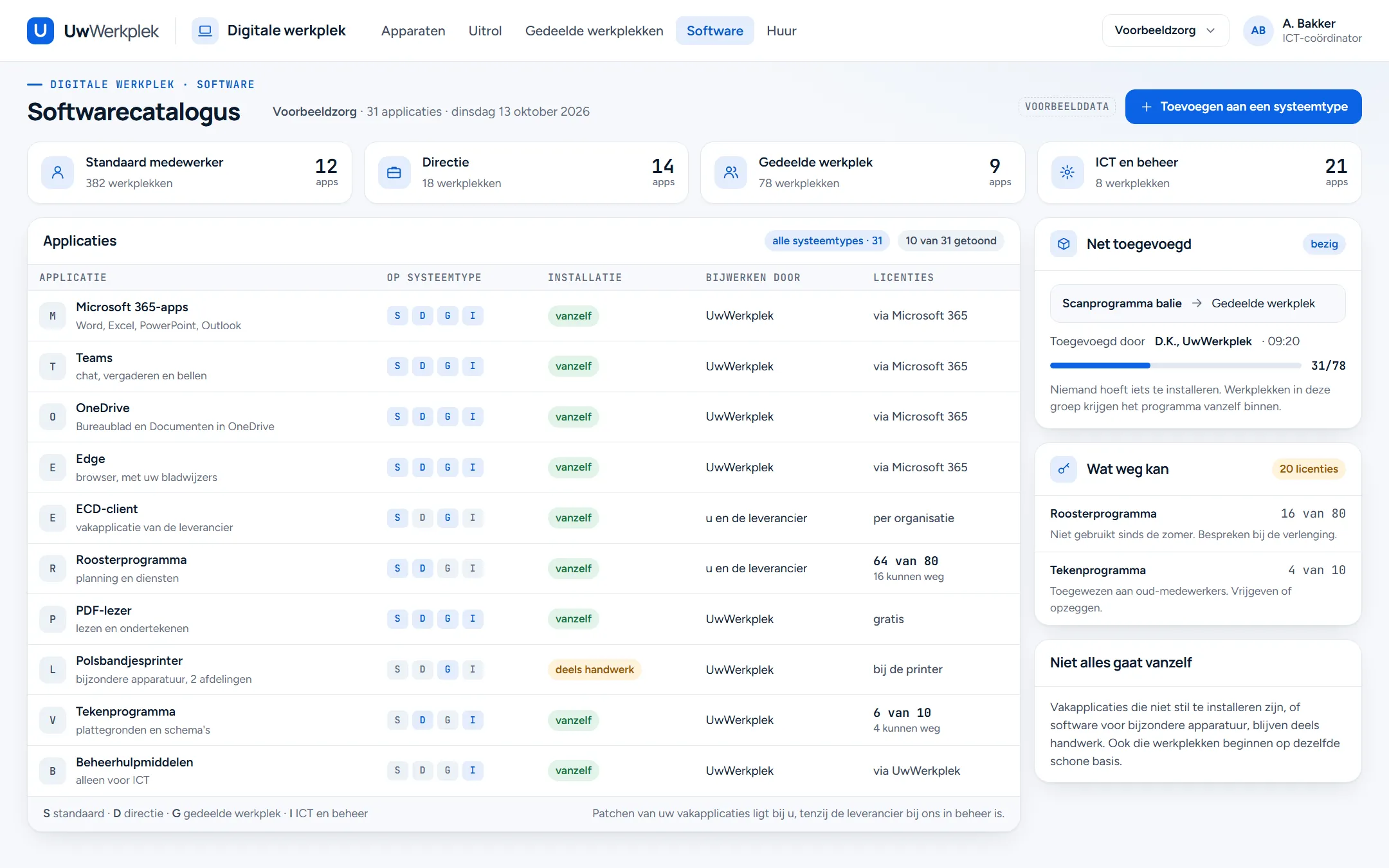Go to Gedeelde werkplekken tab

pos(594,30)
